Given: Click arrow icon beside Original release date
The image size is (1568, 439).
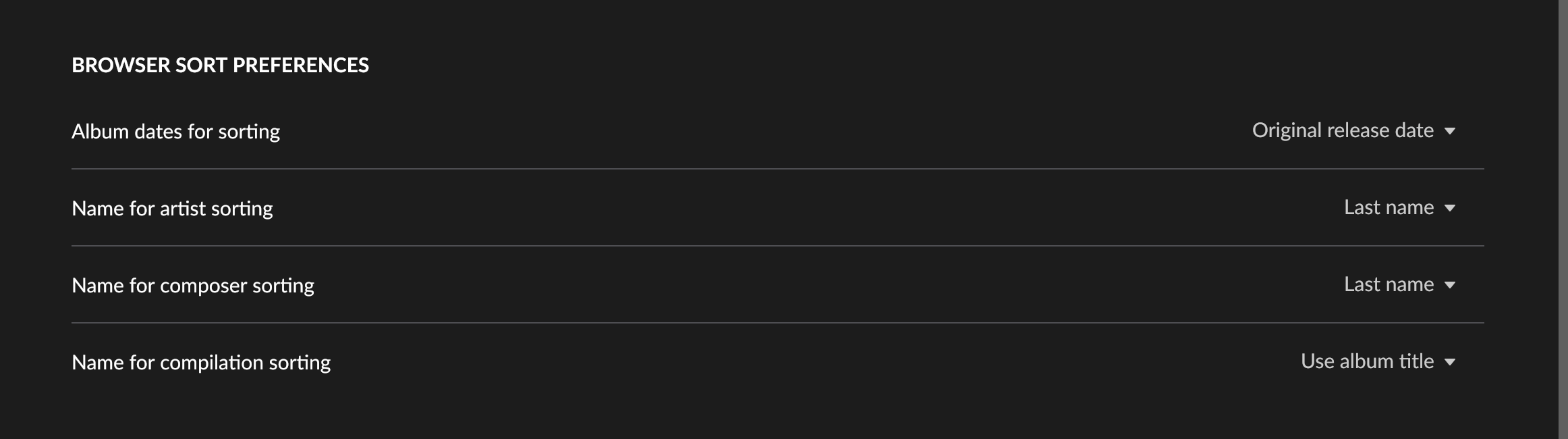Looking at the screenshot, I should [1449, 131].
